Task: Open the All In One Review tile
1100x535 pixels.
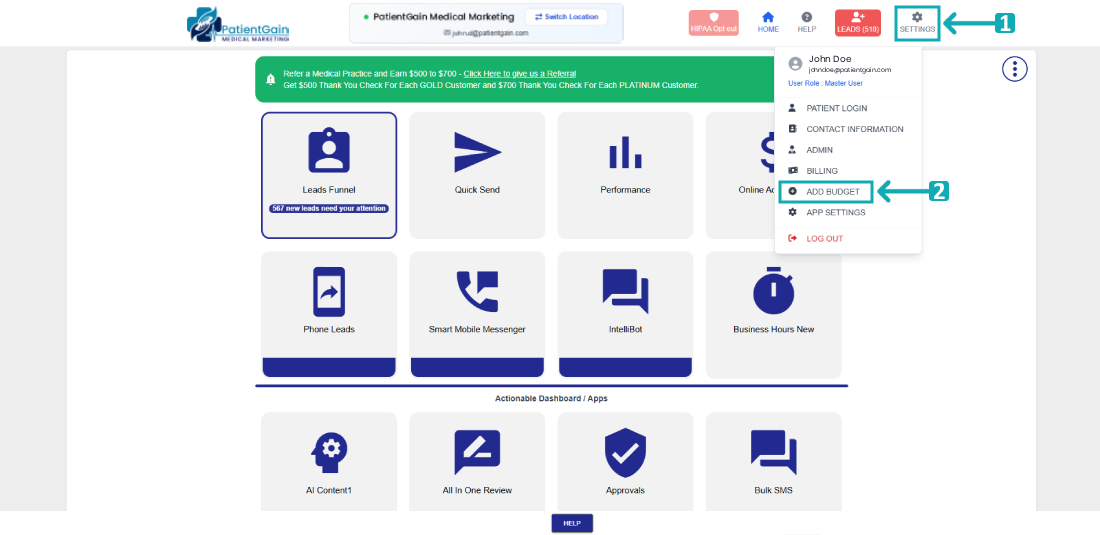Action: (x=477, y=461)
